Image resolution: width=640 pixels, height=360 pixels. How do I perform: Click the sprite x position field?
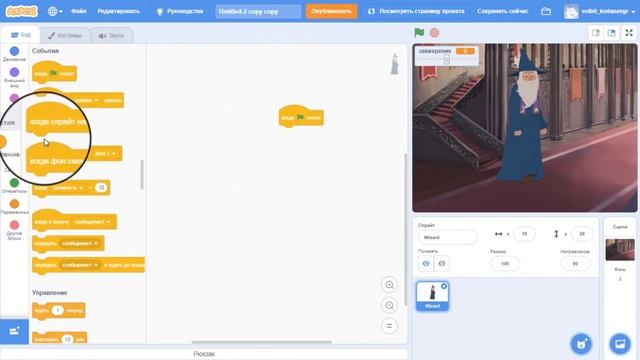click(524, 234)
